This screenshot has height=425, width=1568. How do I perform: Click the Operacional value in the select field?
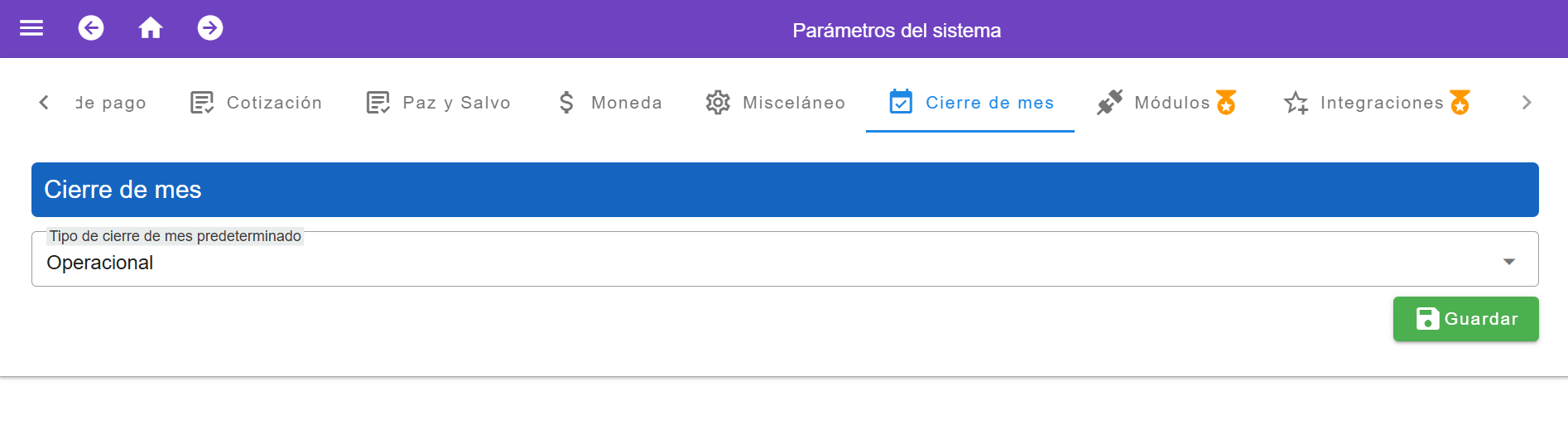click(100, 263)
